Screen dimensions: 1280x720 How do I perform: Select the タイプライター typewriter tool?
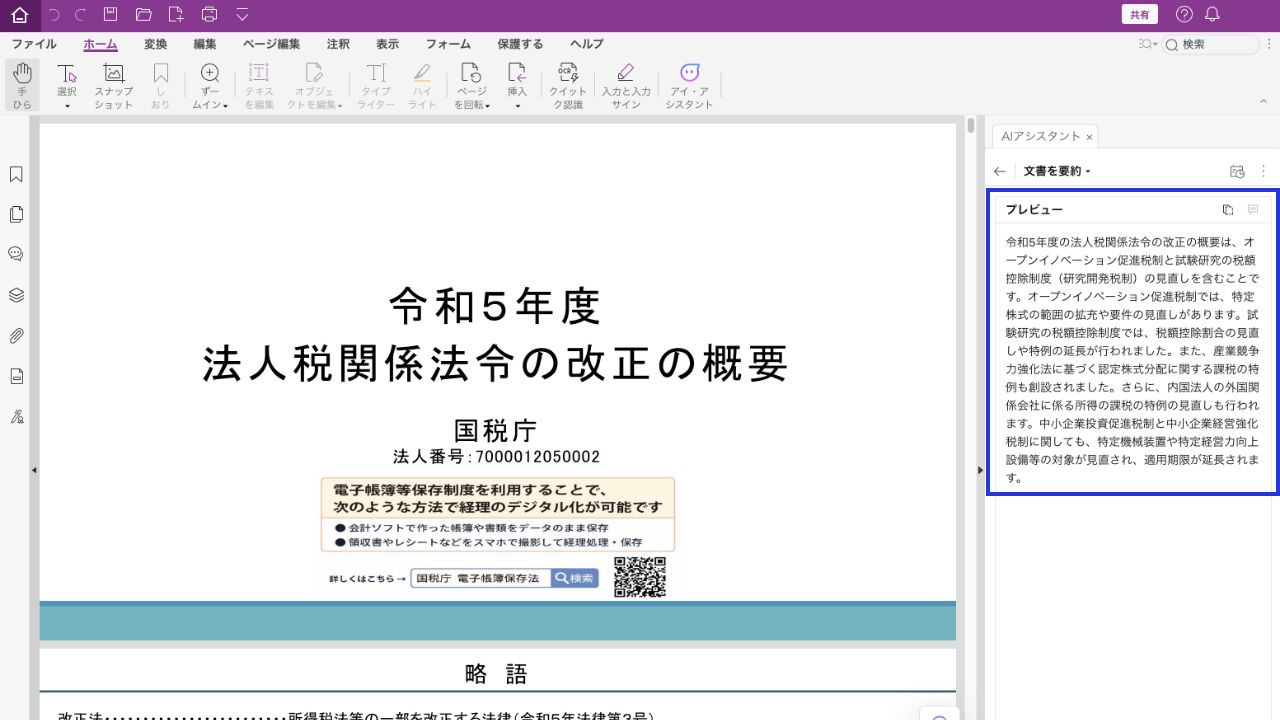point(376,85)
